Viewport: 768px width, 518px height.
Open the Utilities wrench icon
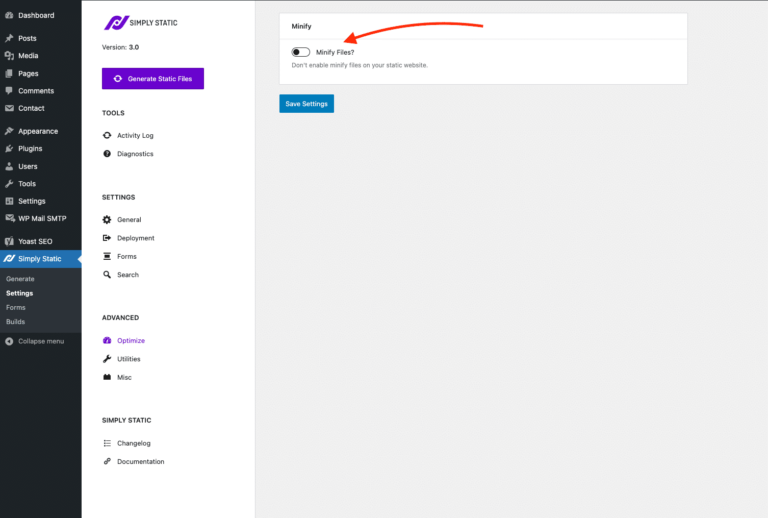click(x=107, y=359)
